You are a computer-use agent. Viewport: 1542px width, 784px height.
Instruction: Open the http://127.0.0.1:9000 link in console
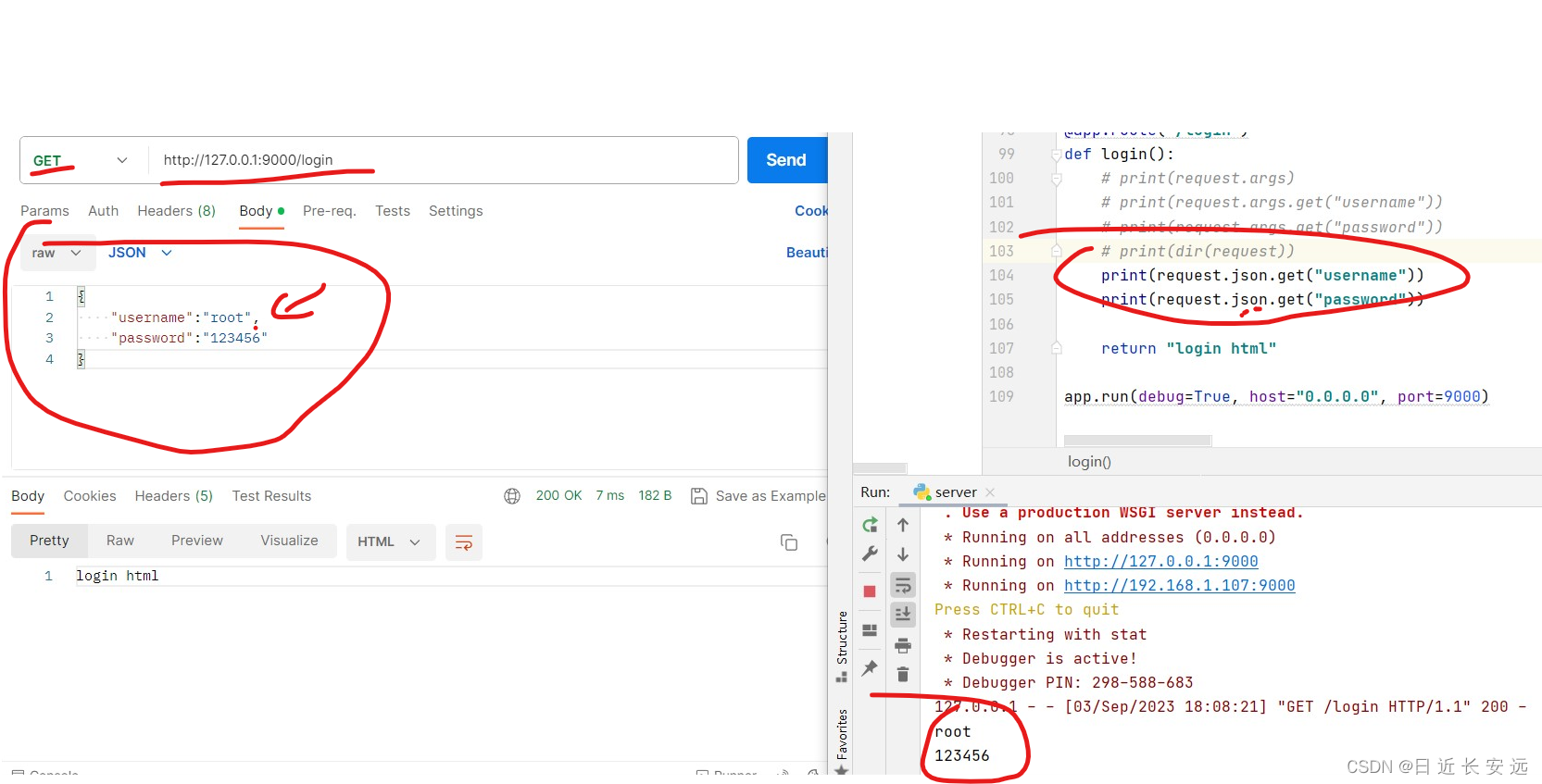click(1160, 561)
